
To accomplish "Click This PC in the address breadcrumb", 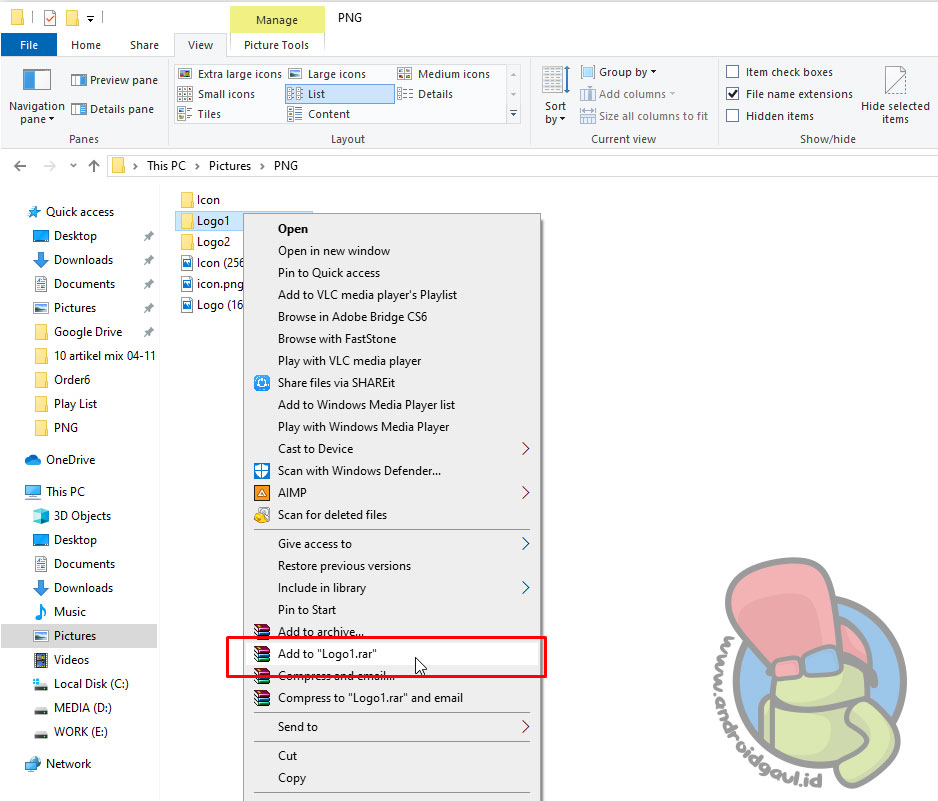I will coord(166,166).
